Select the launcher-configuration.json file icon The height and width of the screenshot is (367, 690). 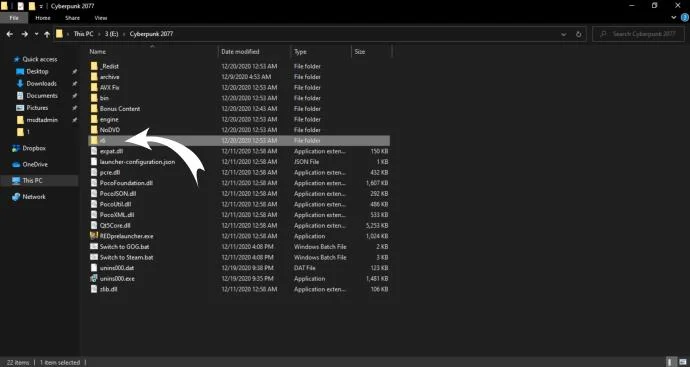(94, 161)
